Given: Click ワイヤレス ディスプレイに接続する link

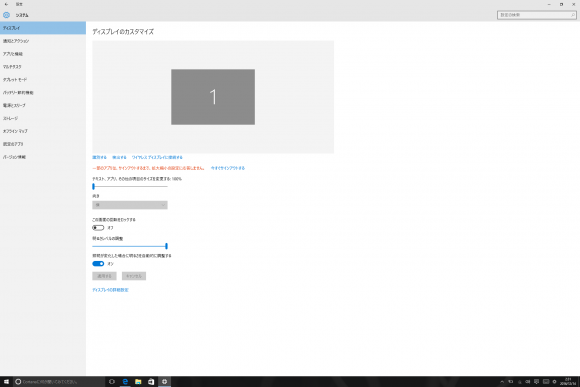Looking at the screenshot, I should (x=157, y=157).
